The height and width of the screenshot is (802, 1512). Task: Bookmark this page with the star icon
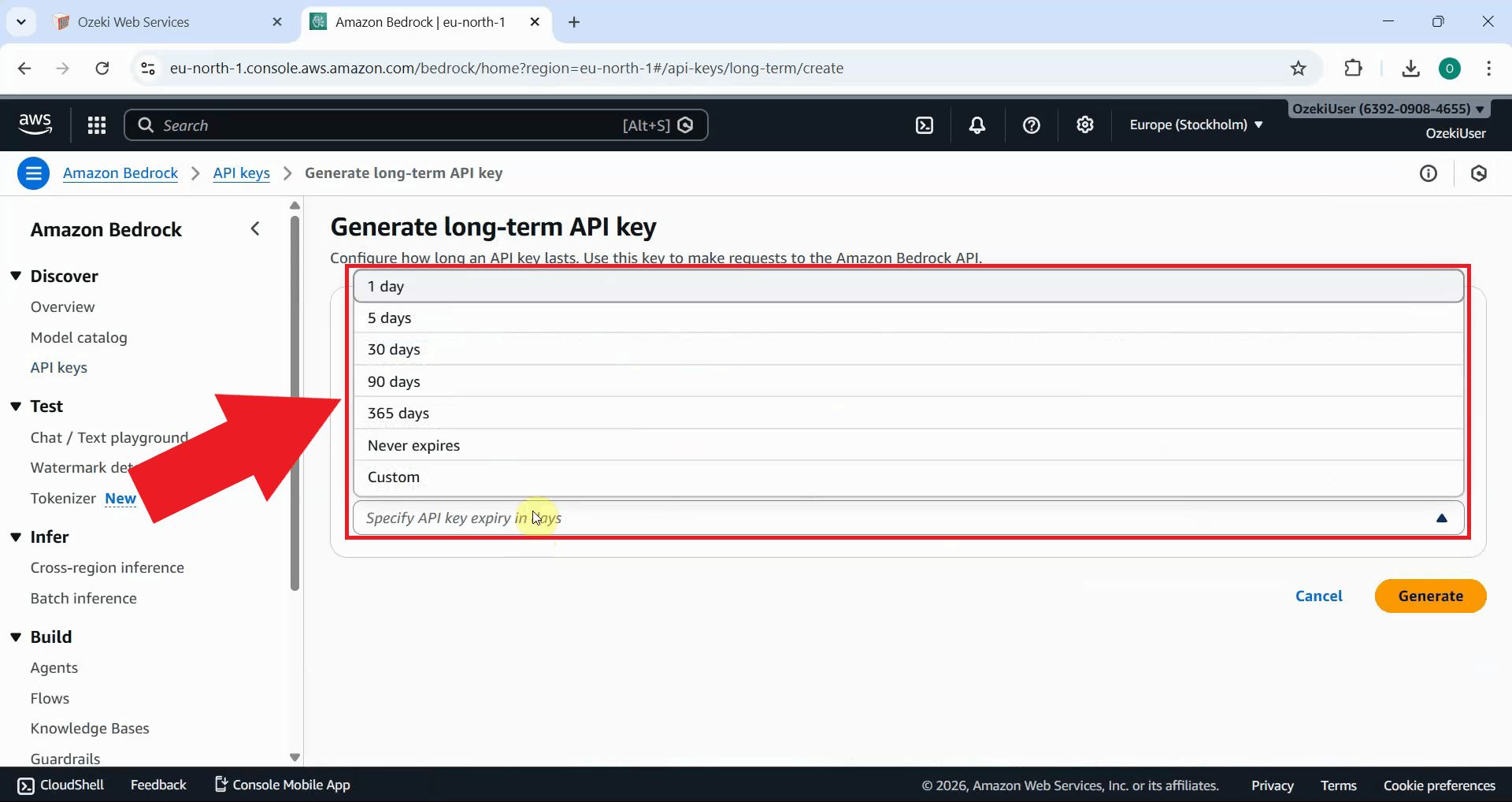coord(1299,69)
